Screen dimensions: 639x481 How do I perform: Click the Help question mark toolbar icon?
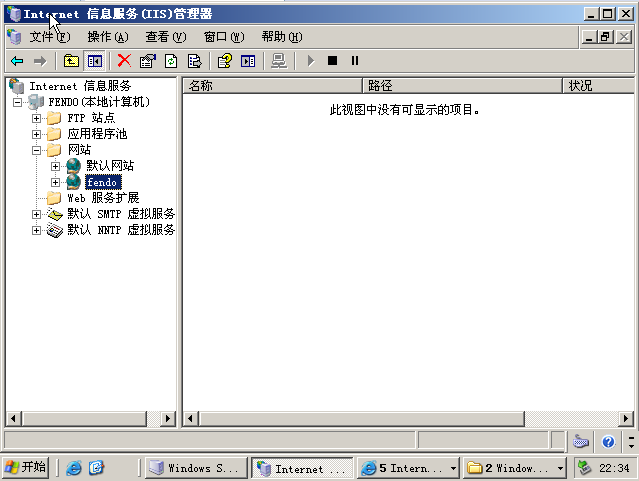point(225,61)
